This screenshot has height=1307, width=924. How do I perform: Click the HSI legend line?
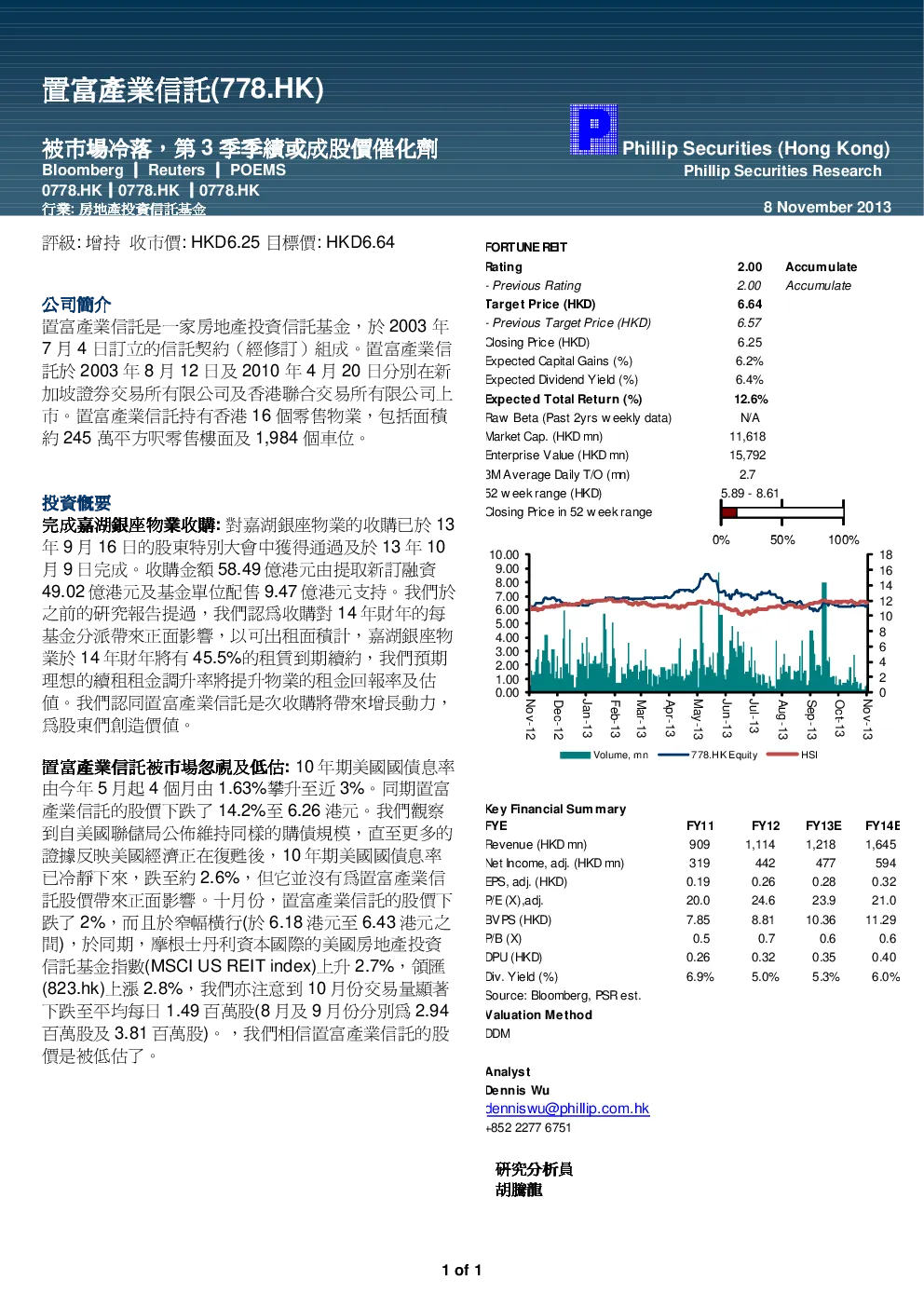tap(781, 756)
